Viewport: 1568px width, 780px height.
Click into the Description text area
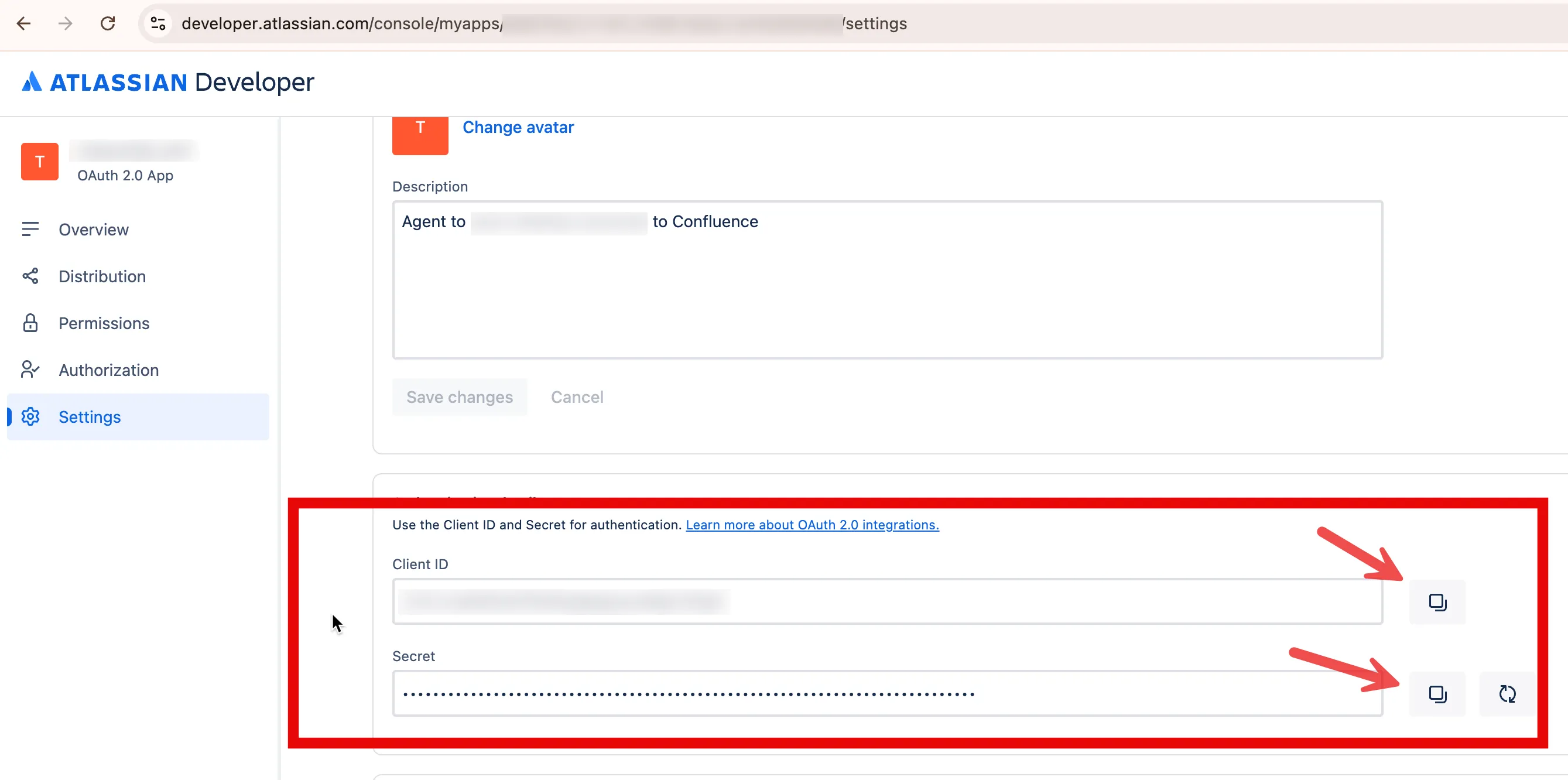click(888, 280)
